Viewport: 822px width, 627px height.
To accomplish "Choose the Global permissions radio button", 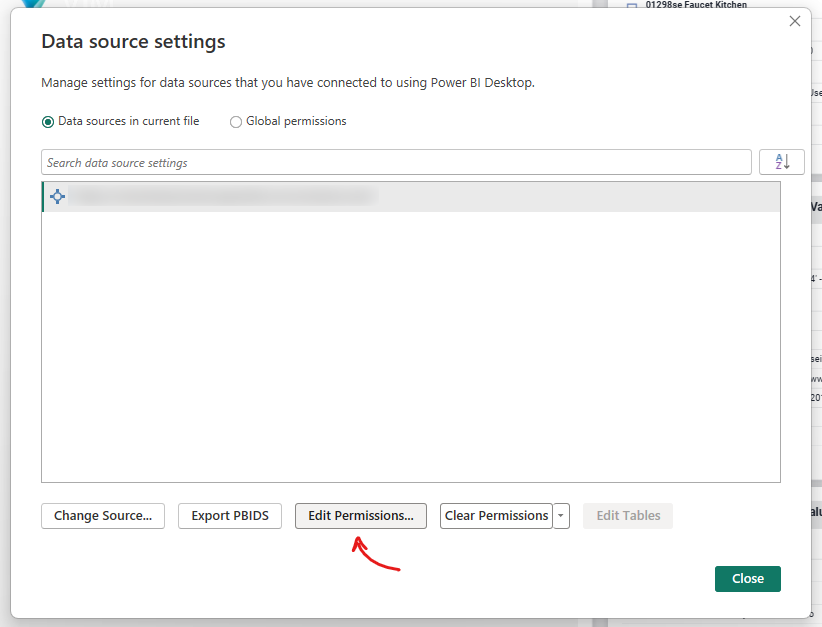I will point(236,122).
